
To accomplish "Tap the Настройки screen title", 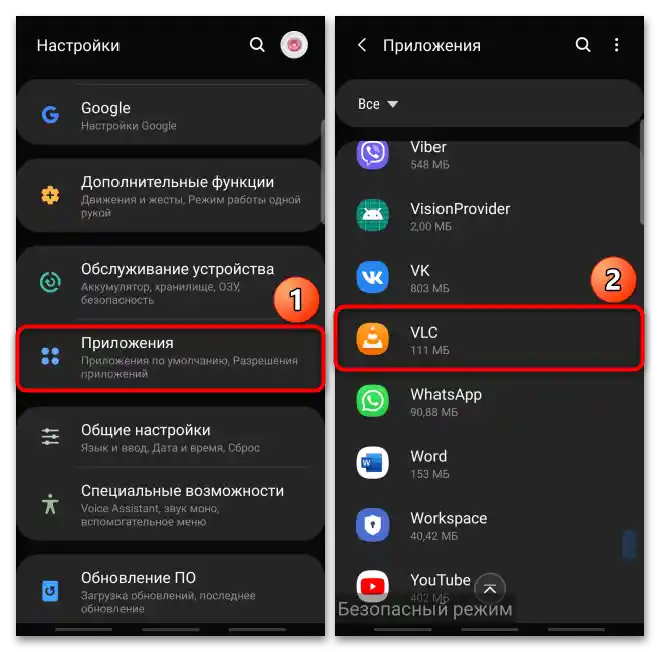I will (78, 45).
